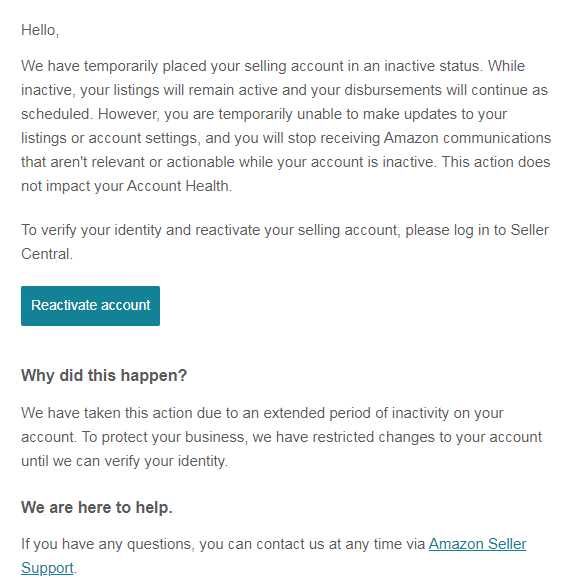573x585 pixels.
Task: Click the words "Account Health" in first paragraph
Action: coord(178,186)
